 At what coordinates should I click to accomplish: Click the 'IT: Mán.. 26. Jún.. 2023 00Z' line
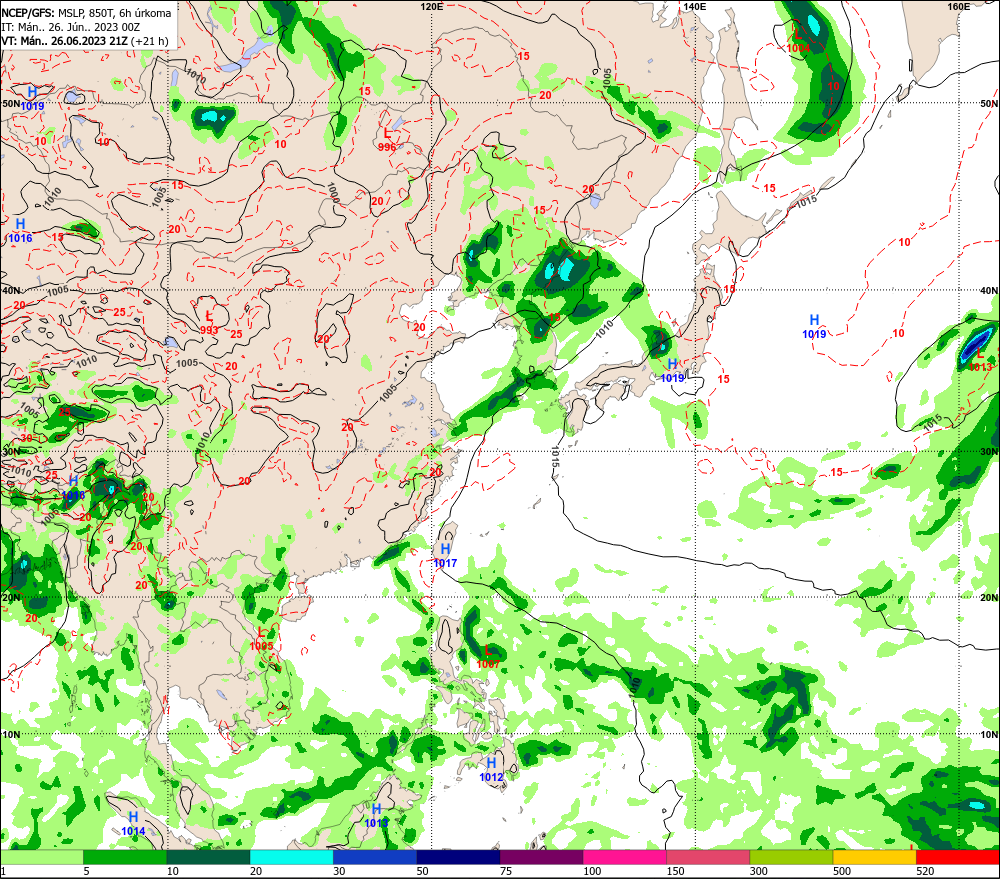tap(70, 27)
